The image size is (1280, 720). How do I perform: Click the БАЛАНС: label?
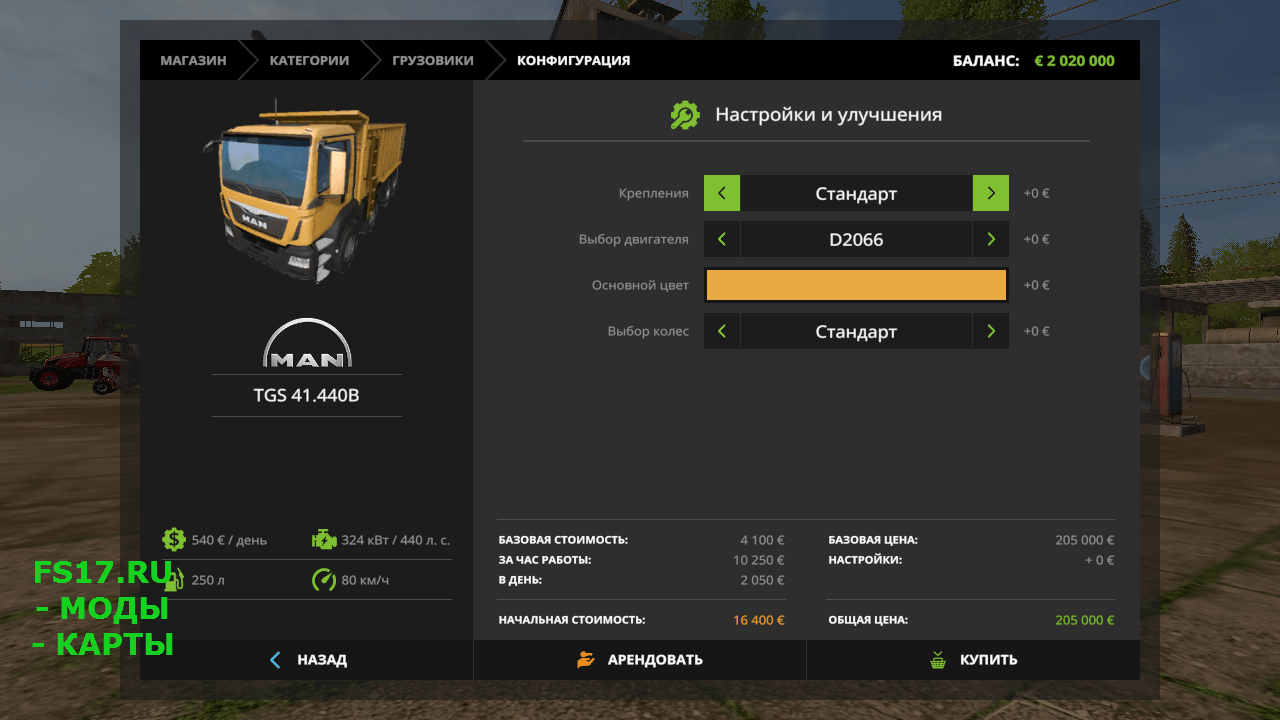pos(986,60)
